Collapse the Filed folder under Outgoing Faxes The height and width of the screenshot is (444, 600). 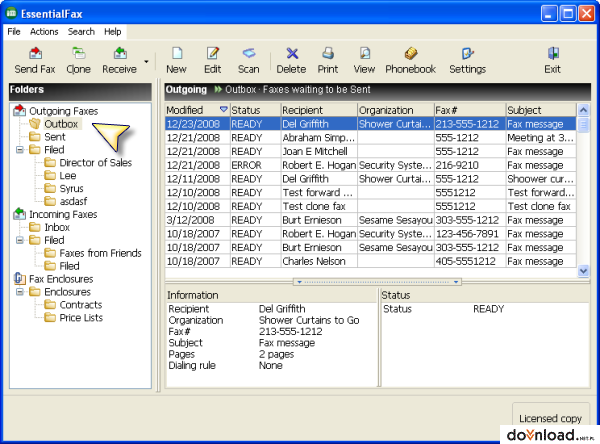[20, 150]
